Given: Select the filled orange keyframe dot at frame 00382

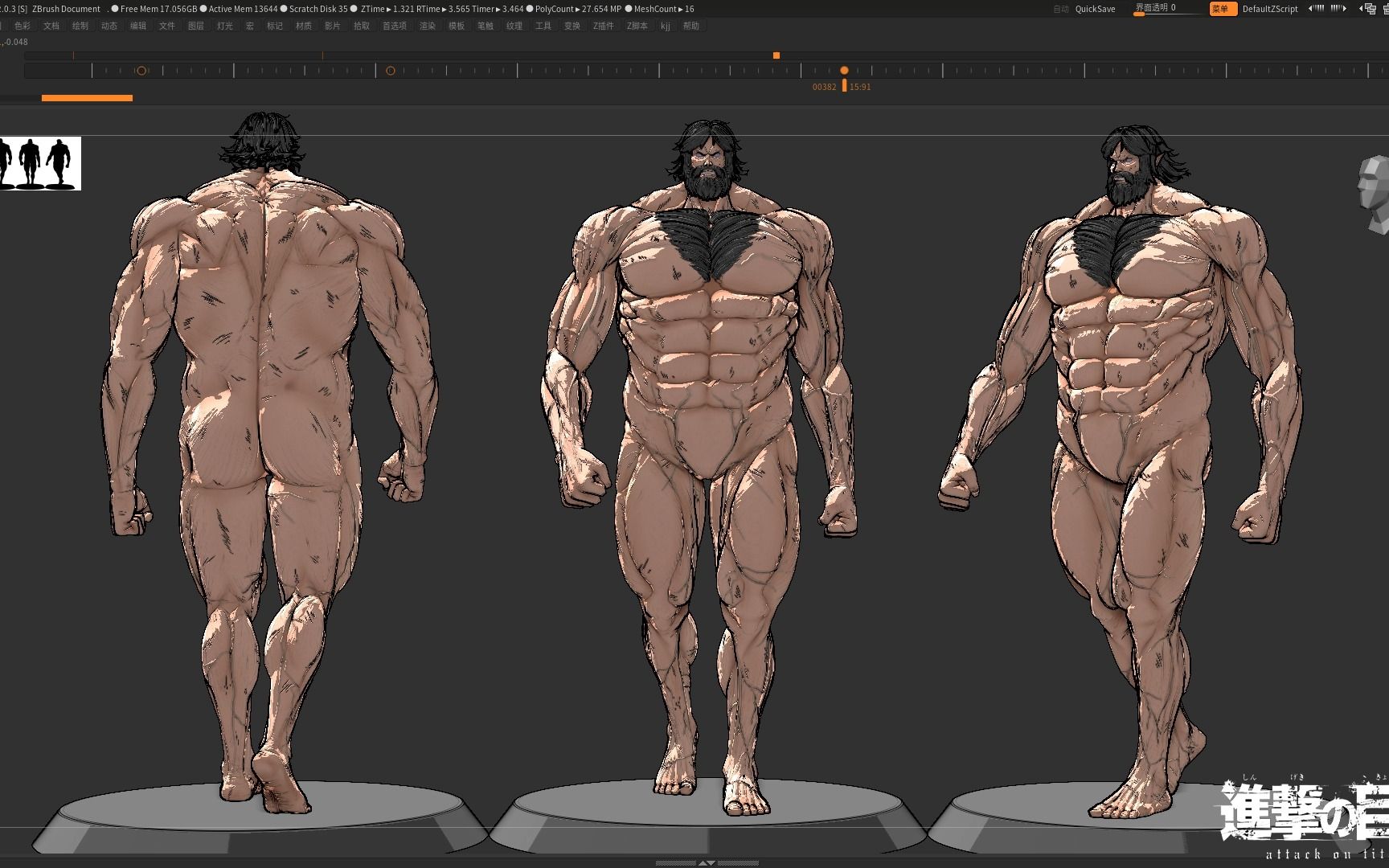Looking at the screenshot, I should [x=844, y=71].
